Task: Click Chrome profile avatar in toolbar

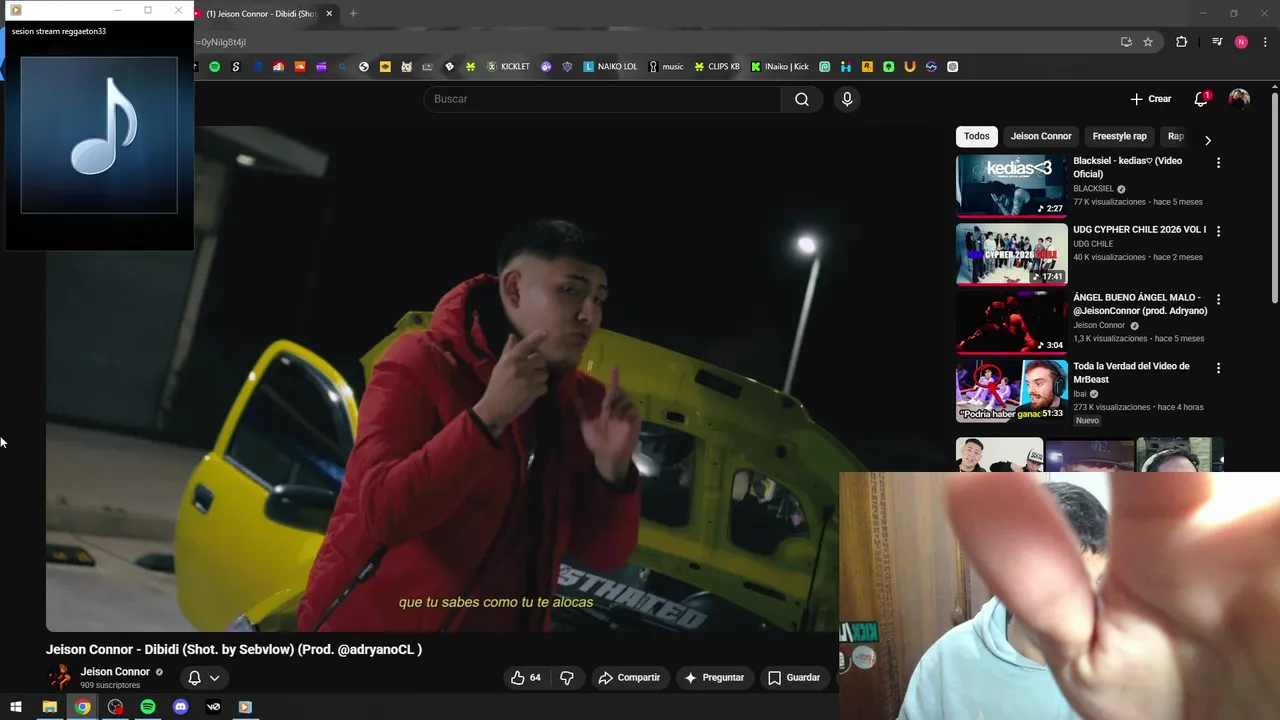Action: click(x=1241, y=42)
